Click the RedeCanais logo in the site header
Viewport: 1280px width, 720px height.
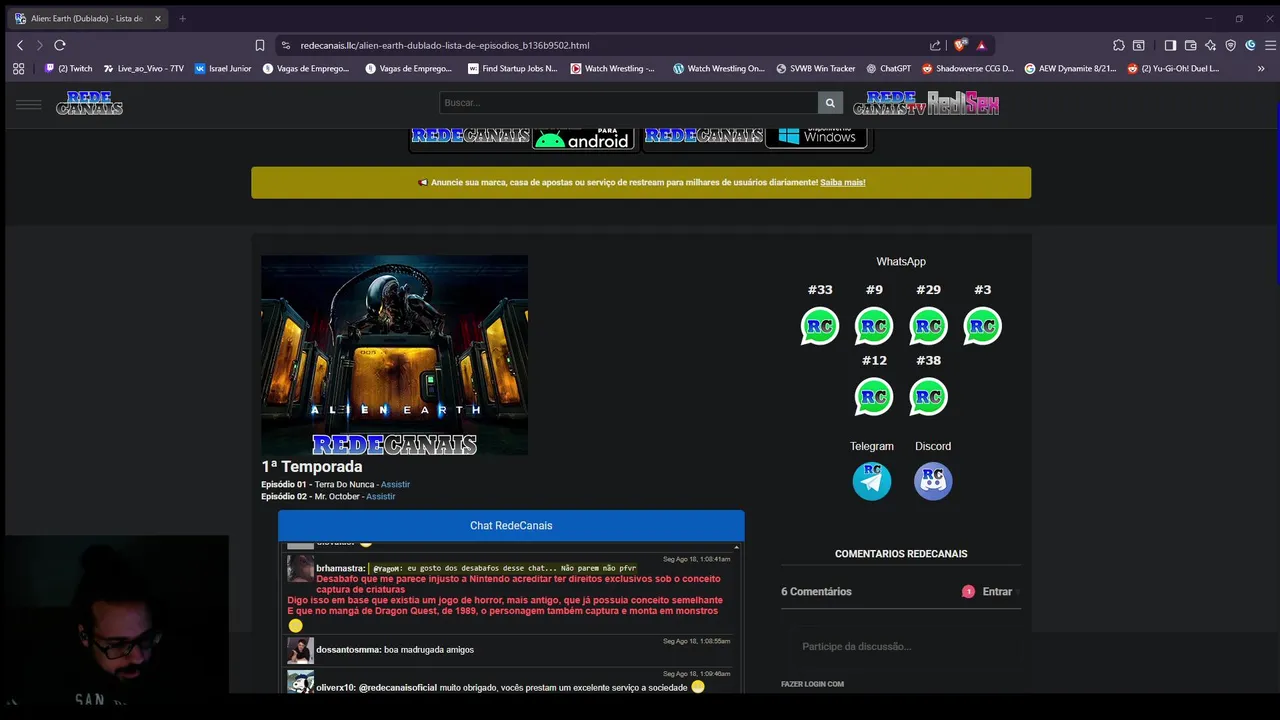(89, 103)
